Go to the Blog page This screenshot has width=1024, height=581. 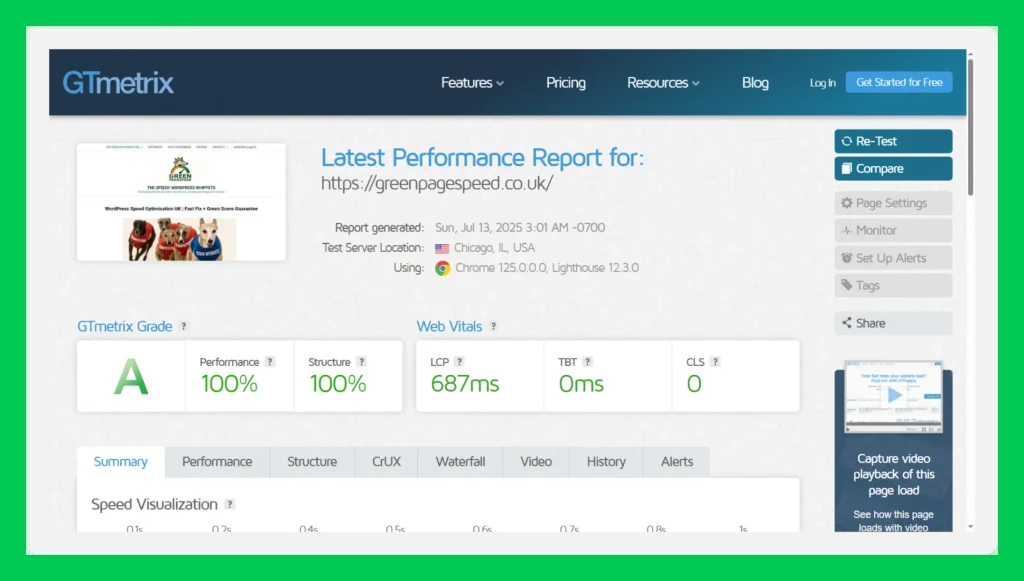(755, 83)
